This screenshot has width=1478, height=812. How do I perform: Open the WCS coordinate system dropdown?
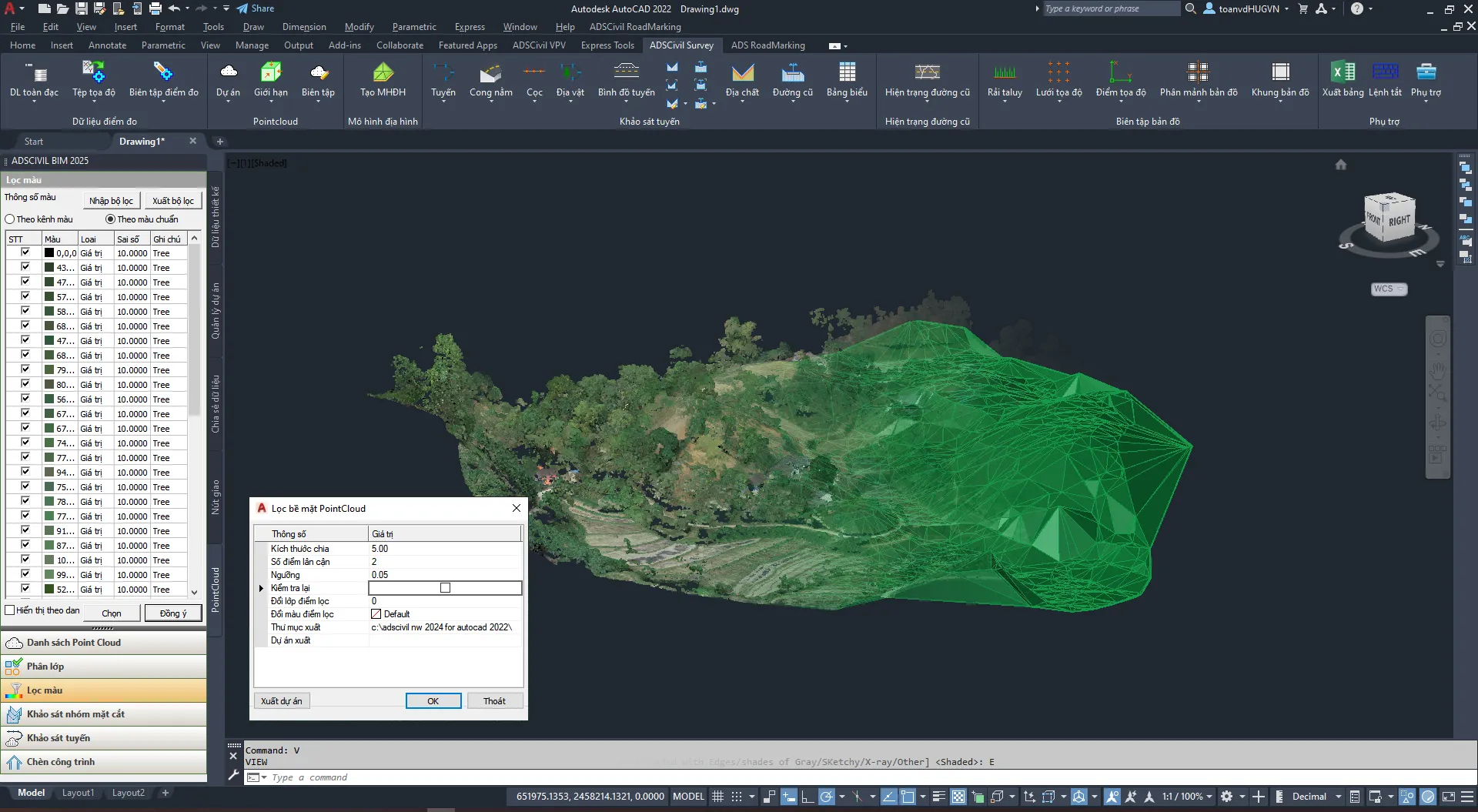[x=1389, y=289]
